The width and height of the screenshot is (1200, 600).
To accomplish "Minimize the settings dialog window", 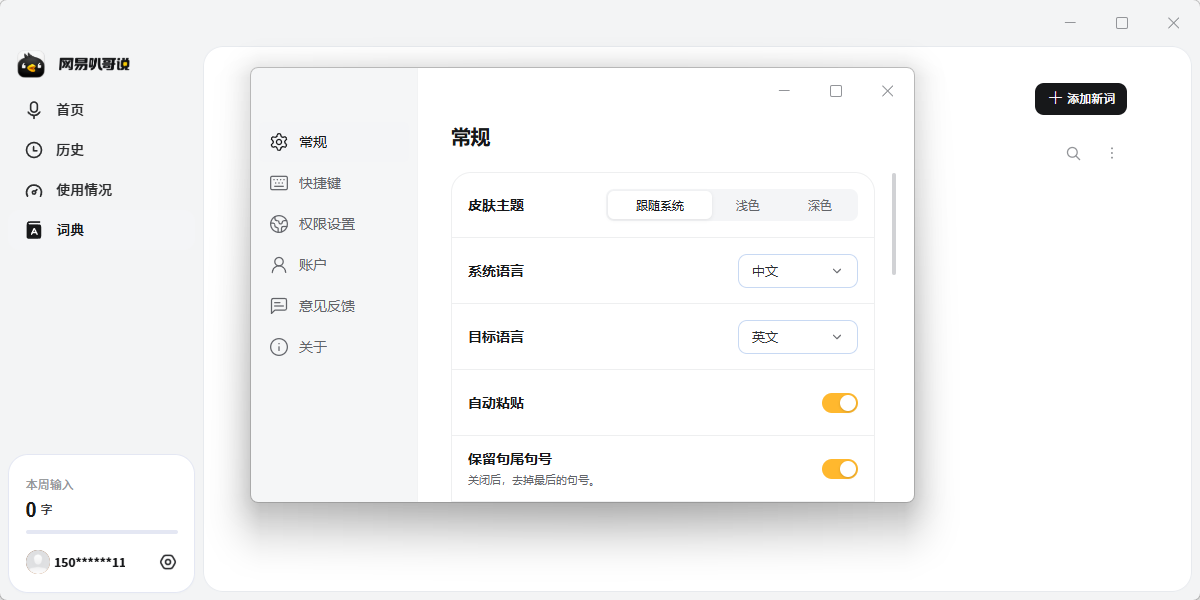I will 785,91.
